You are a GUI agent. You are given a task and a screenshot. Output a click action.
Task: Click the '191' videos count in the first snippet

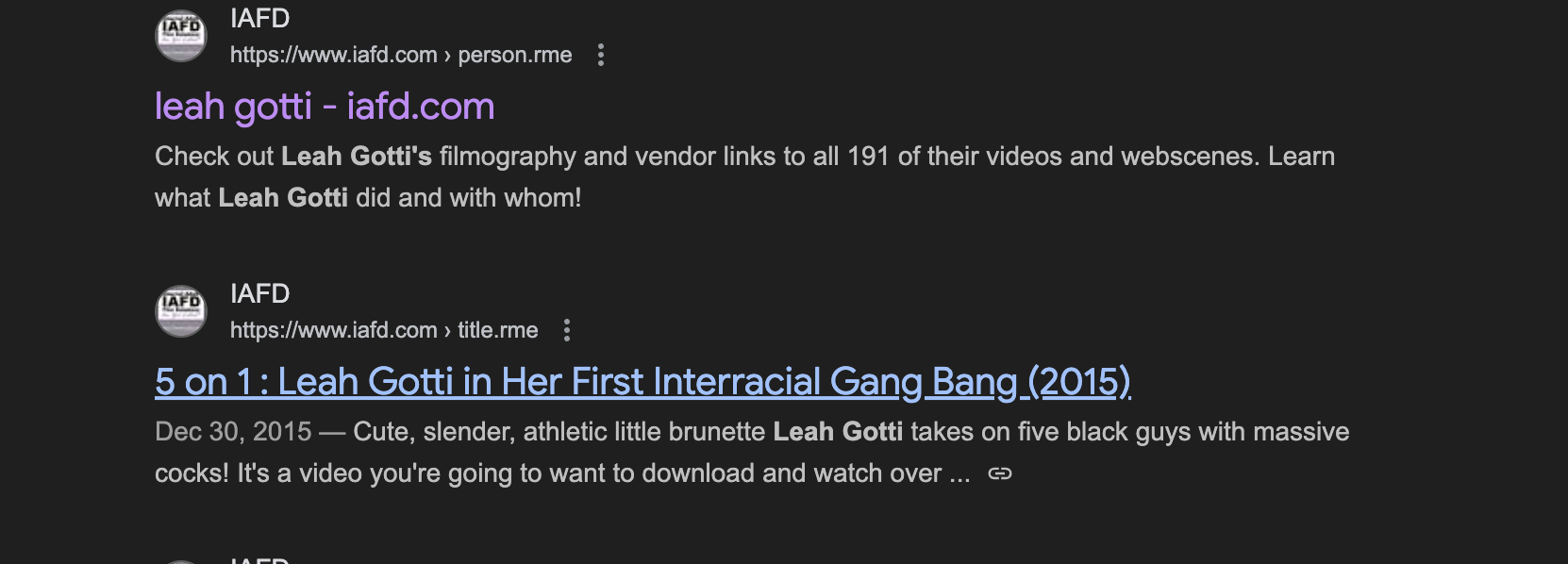pyautogui.click(x=868, y=157)
